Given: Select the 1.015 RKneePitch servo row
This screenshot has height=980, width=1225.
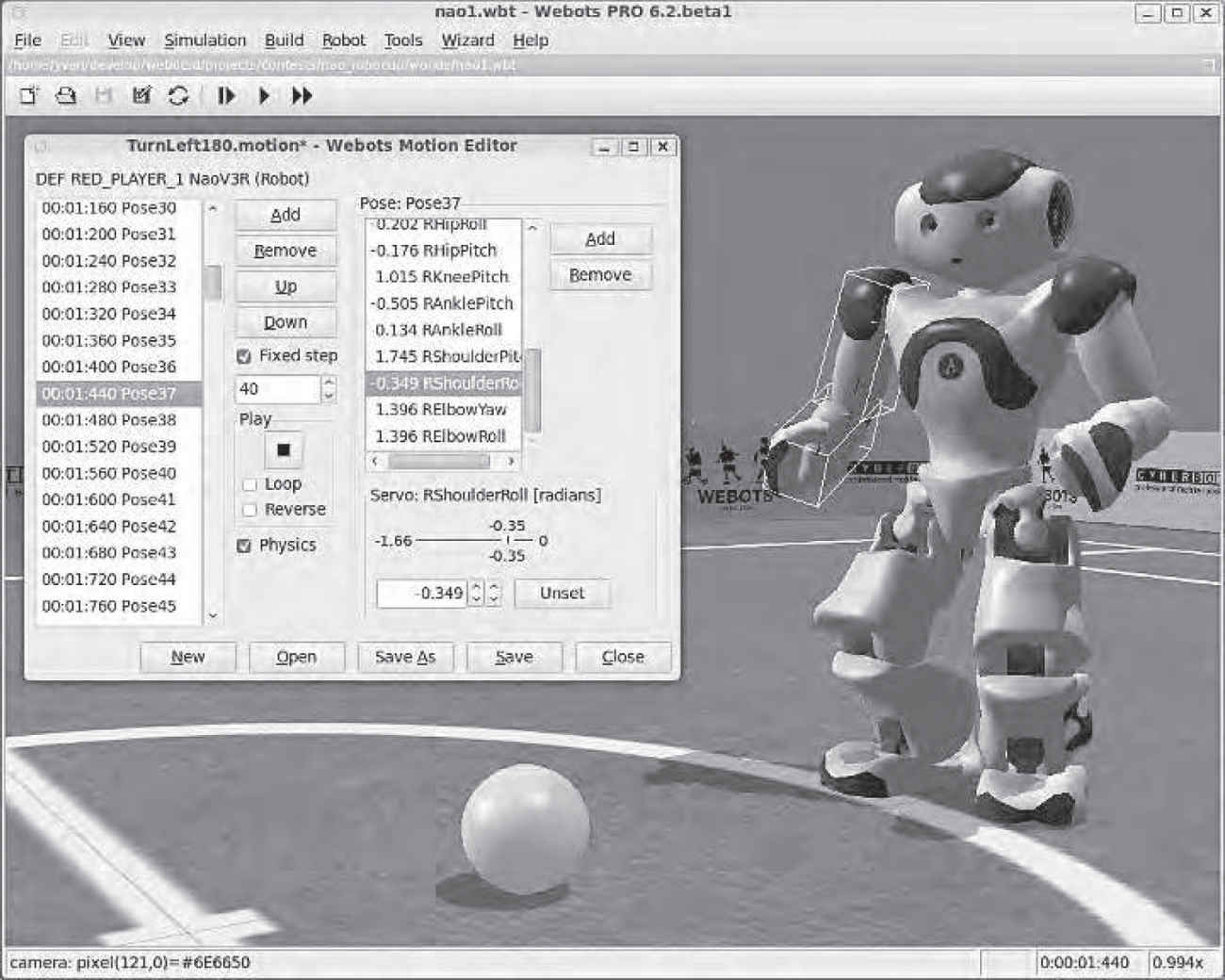Looking at the screenshot, I should click(x=443, y=277).
